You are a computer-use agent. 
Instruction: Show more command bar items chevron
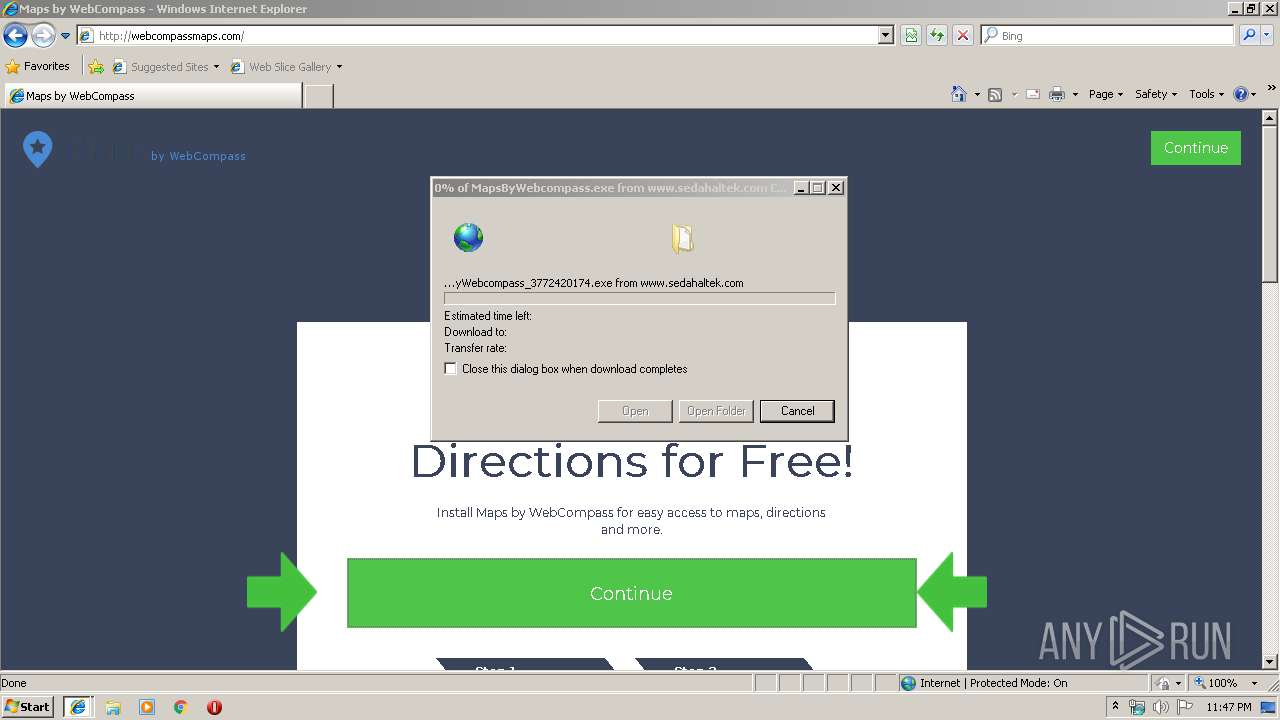tap(1272, 89)
